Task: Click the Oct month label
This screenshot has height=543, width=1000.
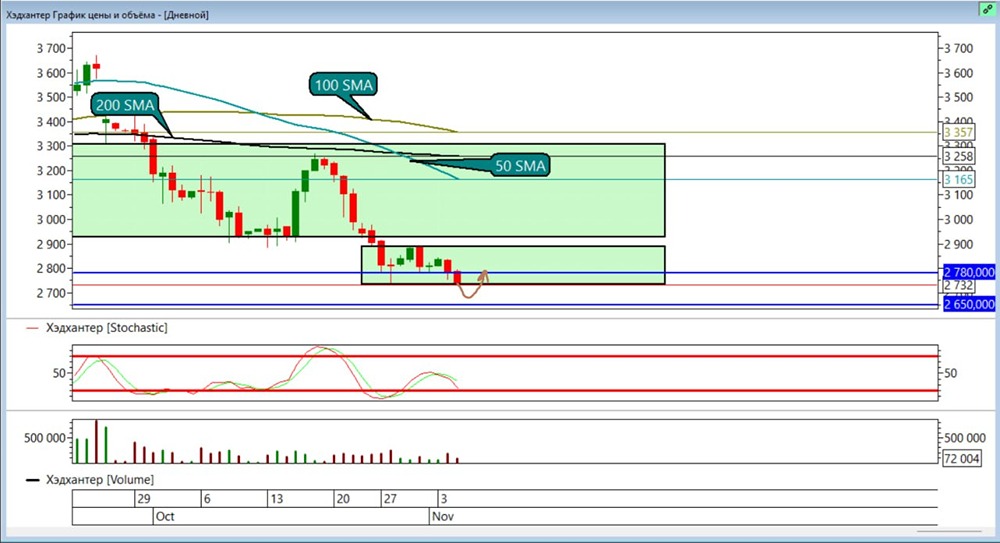Action: pos(165,516)
